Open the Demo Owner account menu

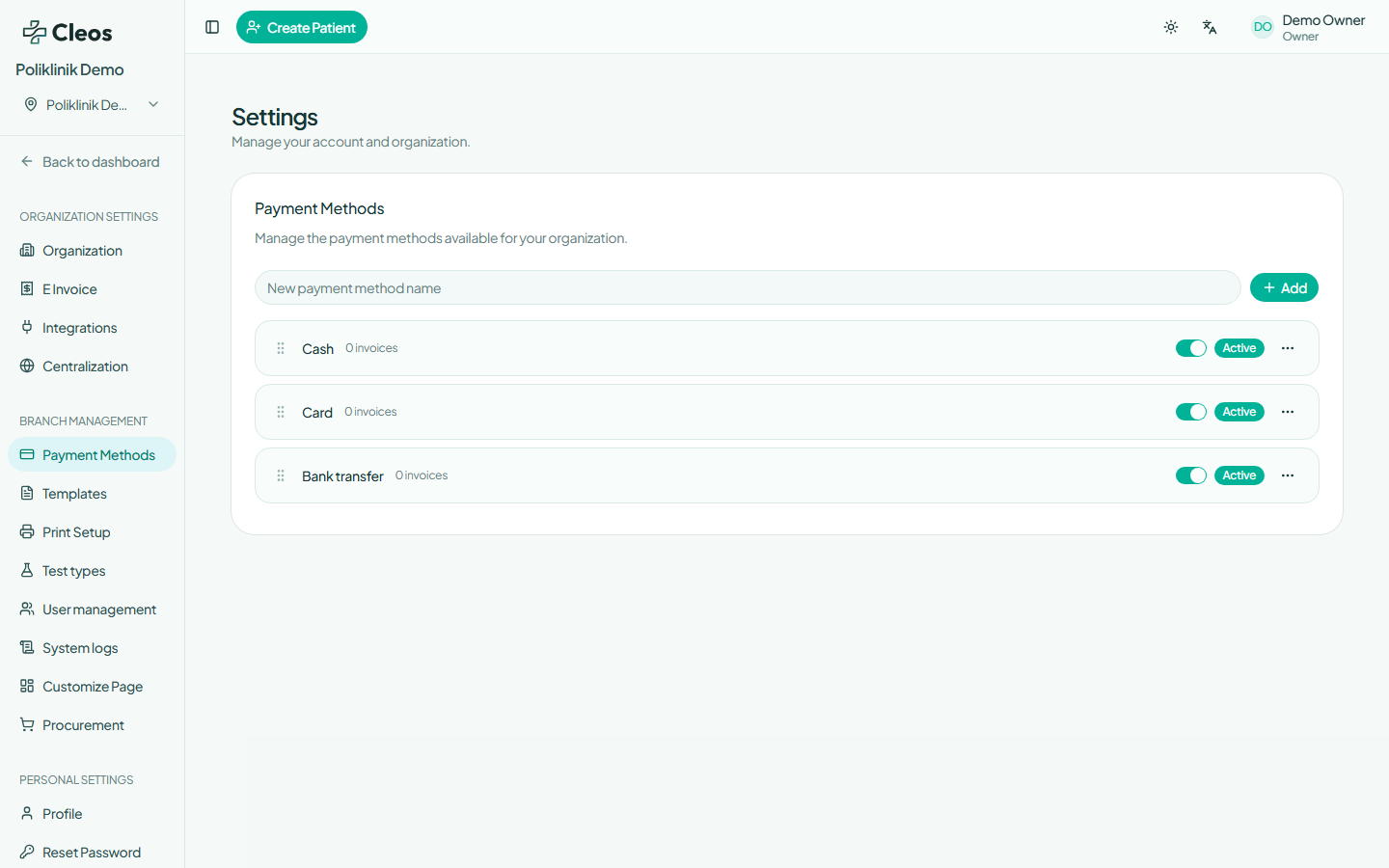click(x=1309, y=27)
